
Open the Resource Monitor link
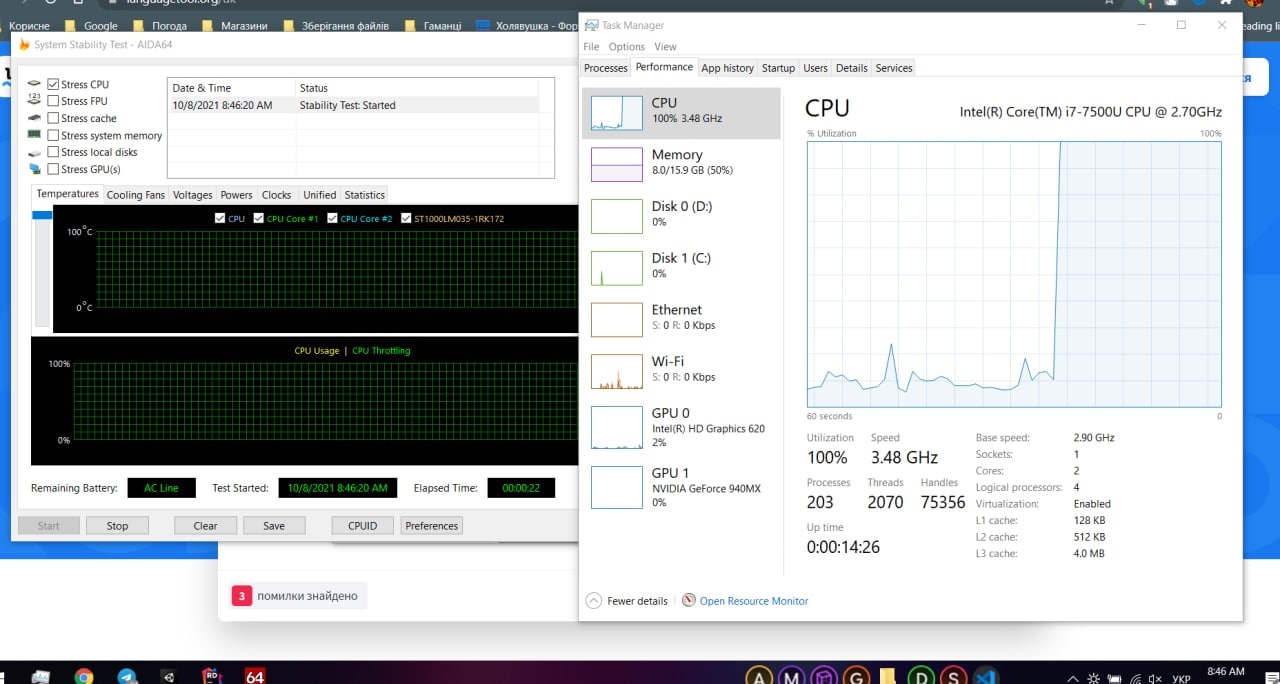click(754, 601)
